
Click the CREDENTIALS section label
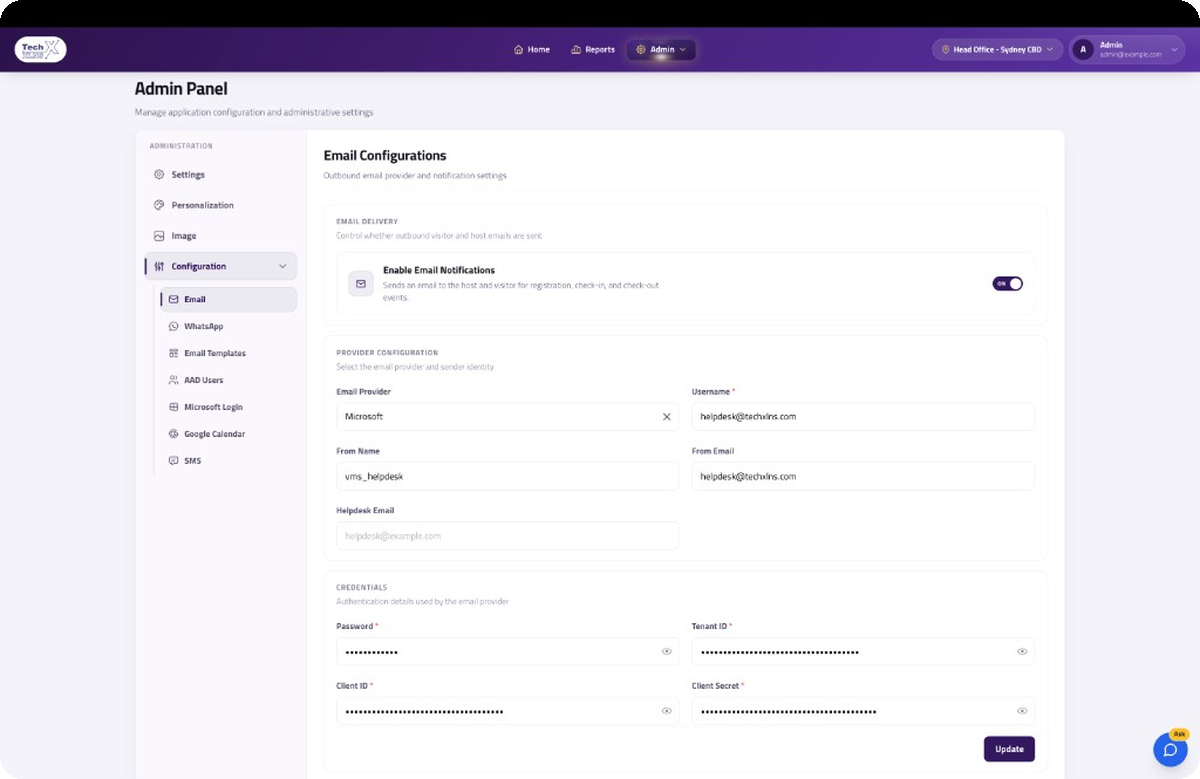click(362, 588)
